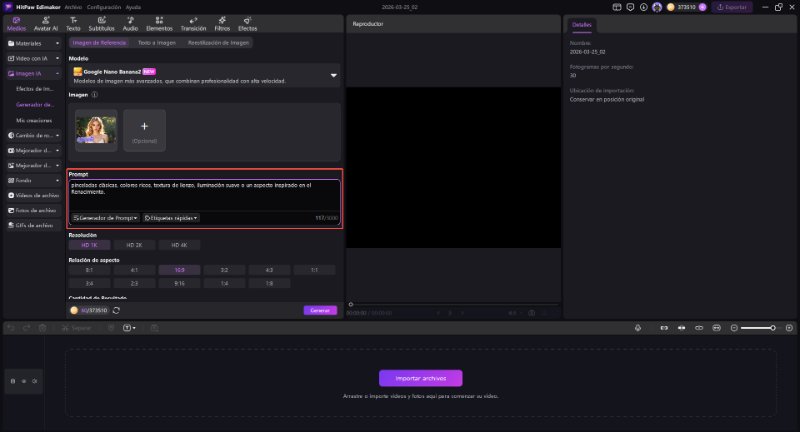Choose the 9:16 aspect ratio
The height and width of the screenshot is (432, 800).
[x=179, y=283]
